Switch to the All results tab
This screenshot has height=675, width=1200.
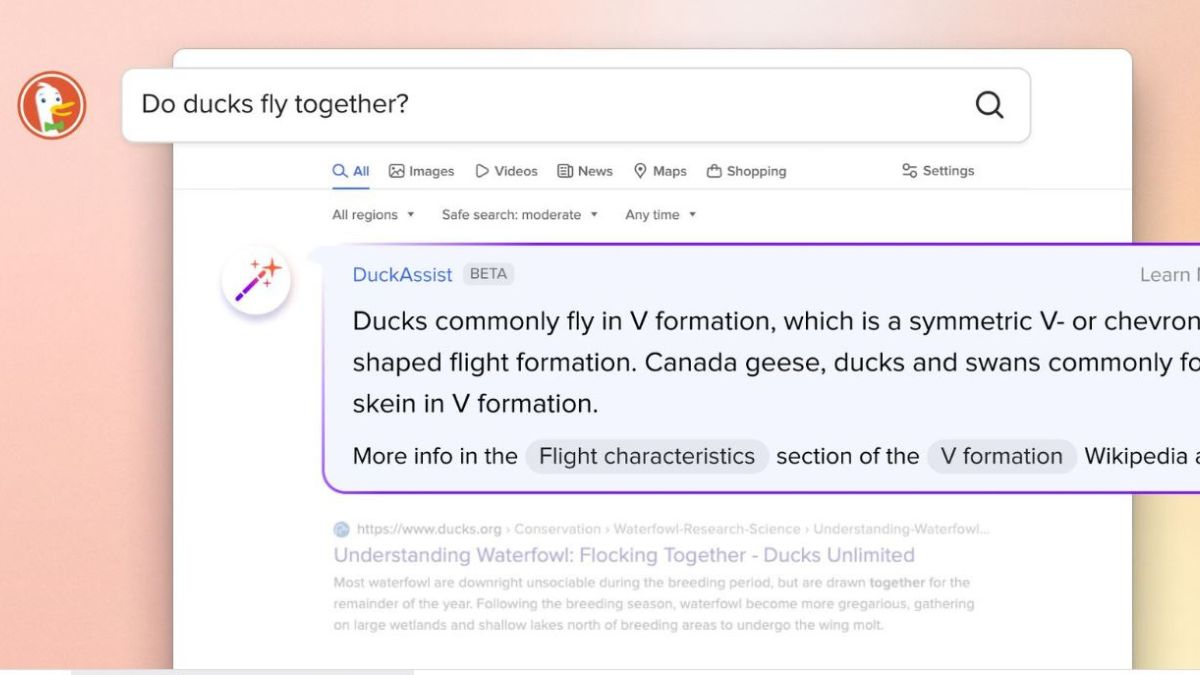[350, 170]
